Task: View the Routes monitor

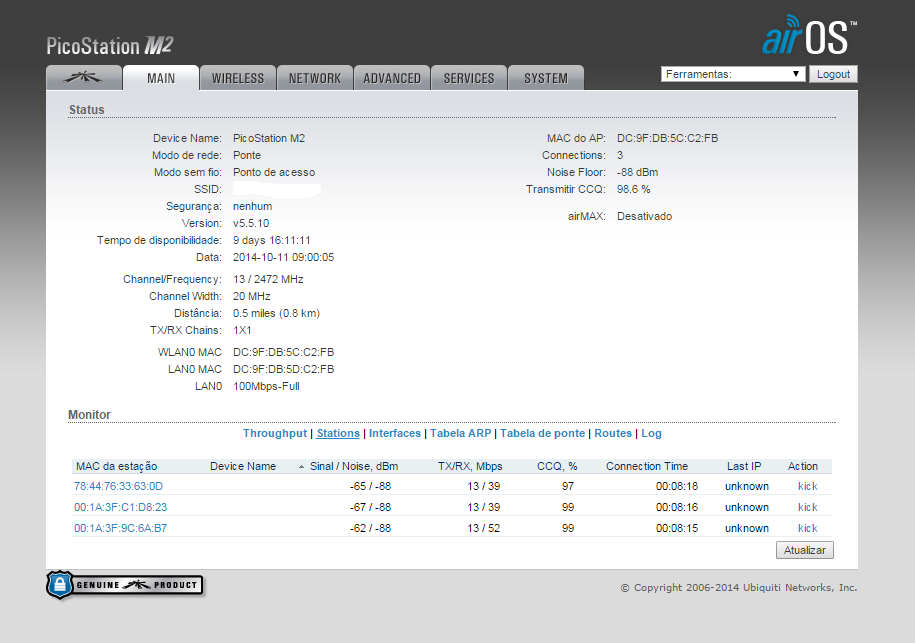Action: click(613, 434)
